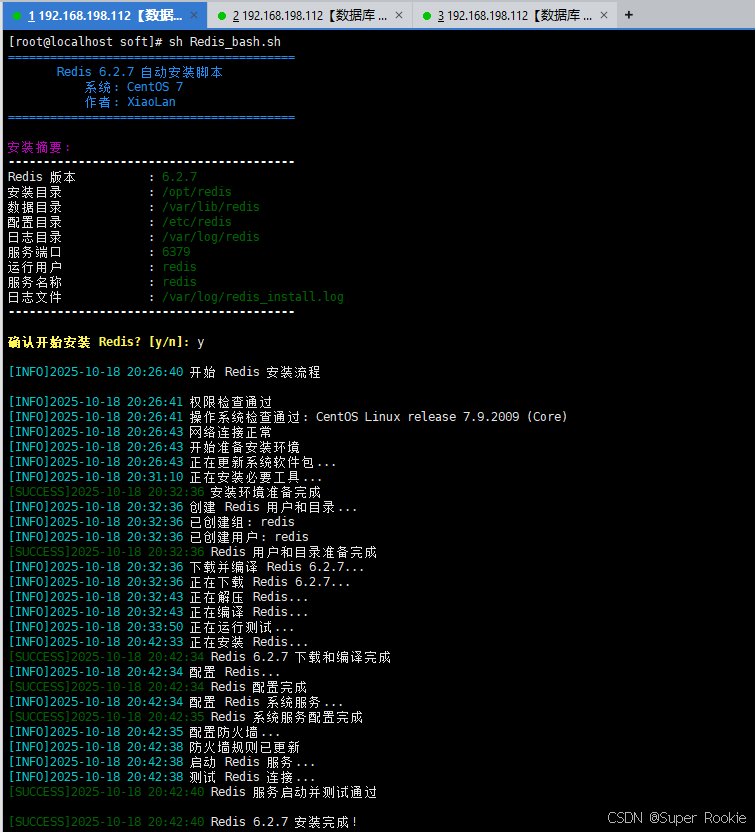
Task: Click success line 'Redis 配置完成'
Action: tap(258, 687)
